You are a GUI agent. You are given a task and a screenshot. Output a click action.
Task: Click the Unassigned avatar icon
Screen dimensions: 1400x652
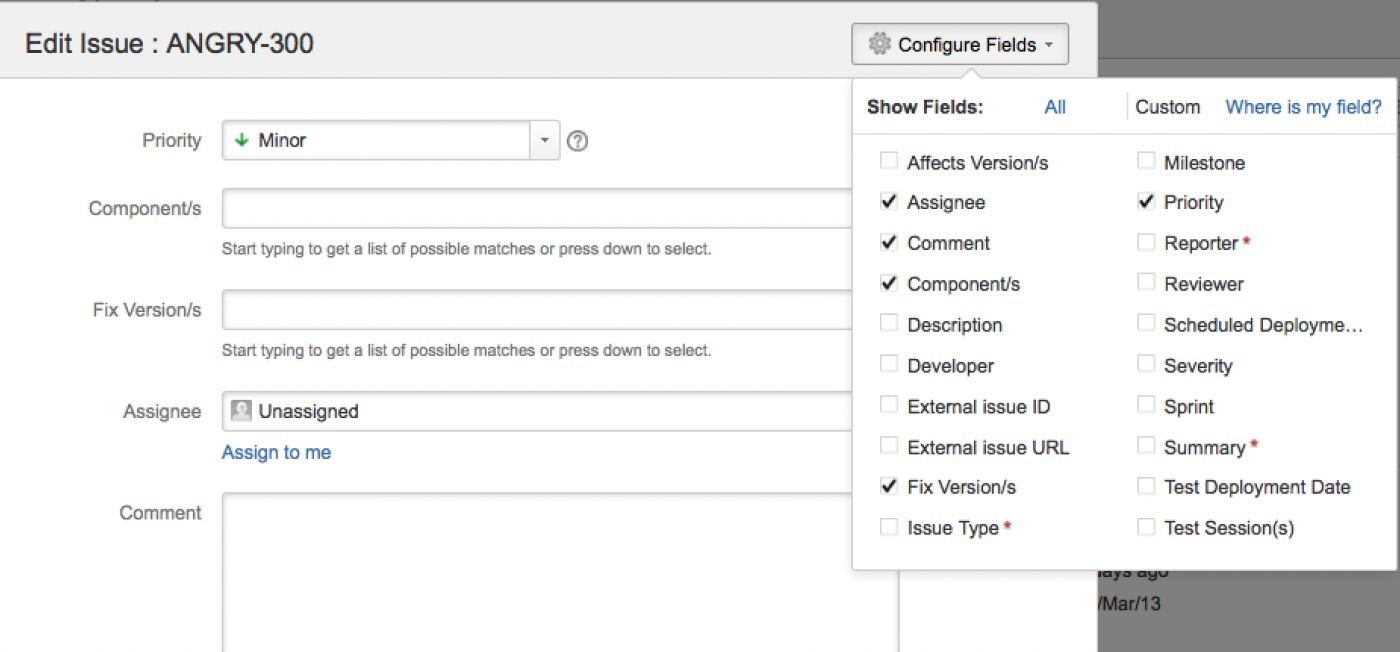coord(241,411)
